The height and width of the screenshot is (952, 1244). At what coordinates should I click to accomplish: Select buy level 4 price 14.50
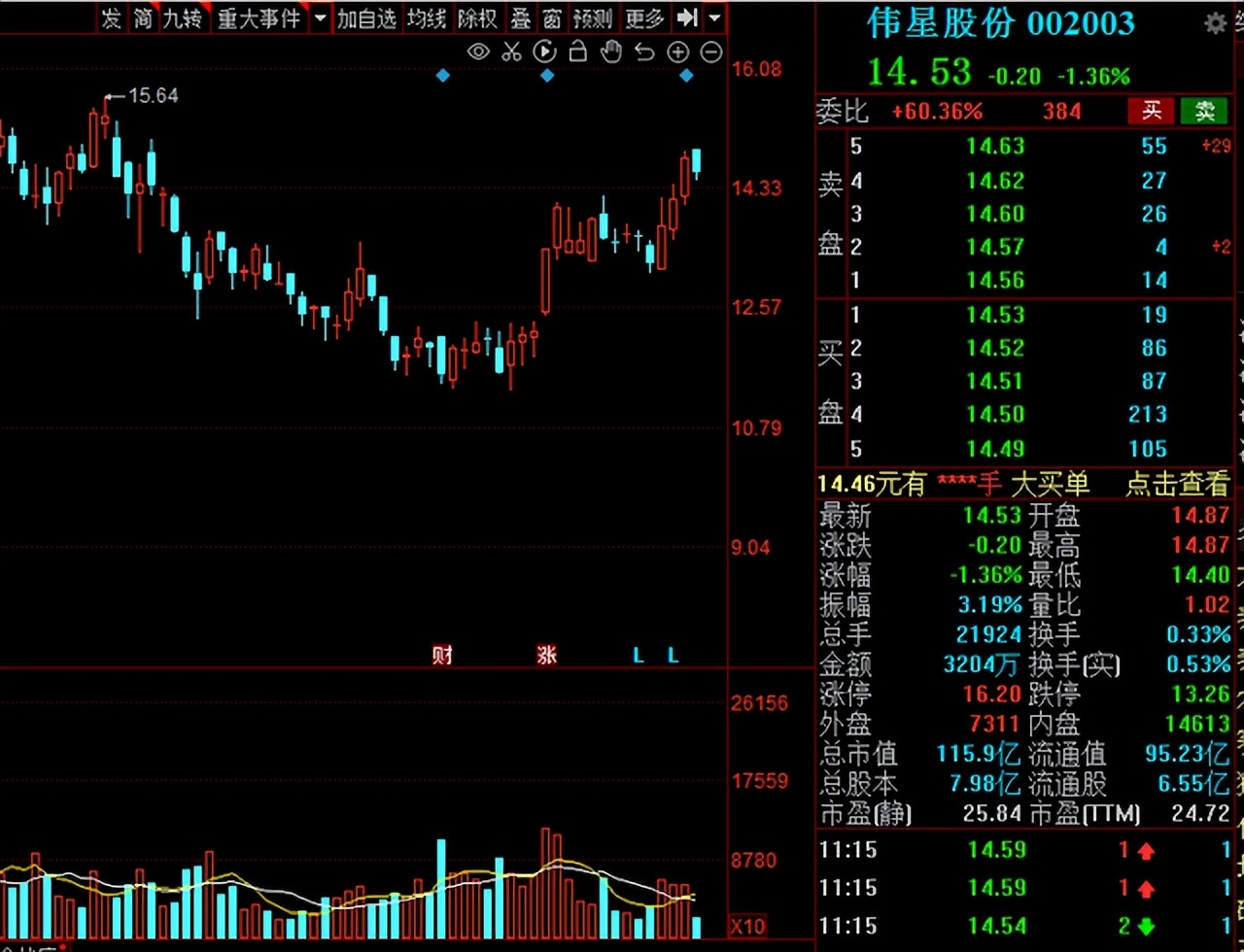coord(995,415)
